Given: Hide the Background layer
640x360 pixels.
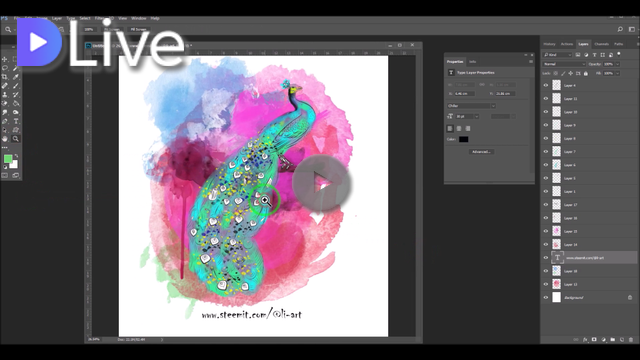Looking at the screenshot, I should [x=546, y=298].
